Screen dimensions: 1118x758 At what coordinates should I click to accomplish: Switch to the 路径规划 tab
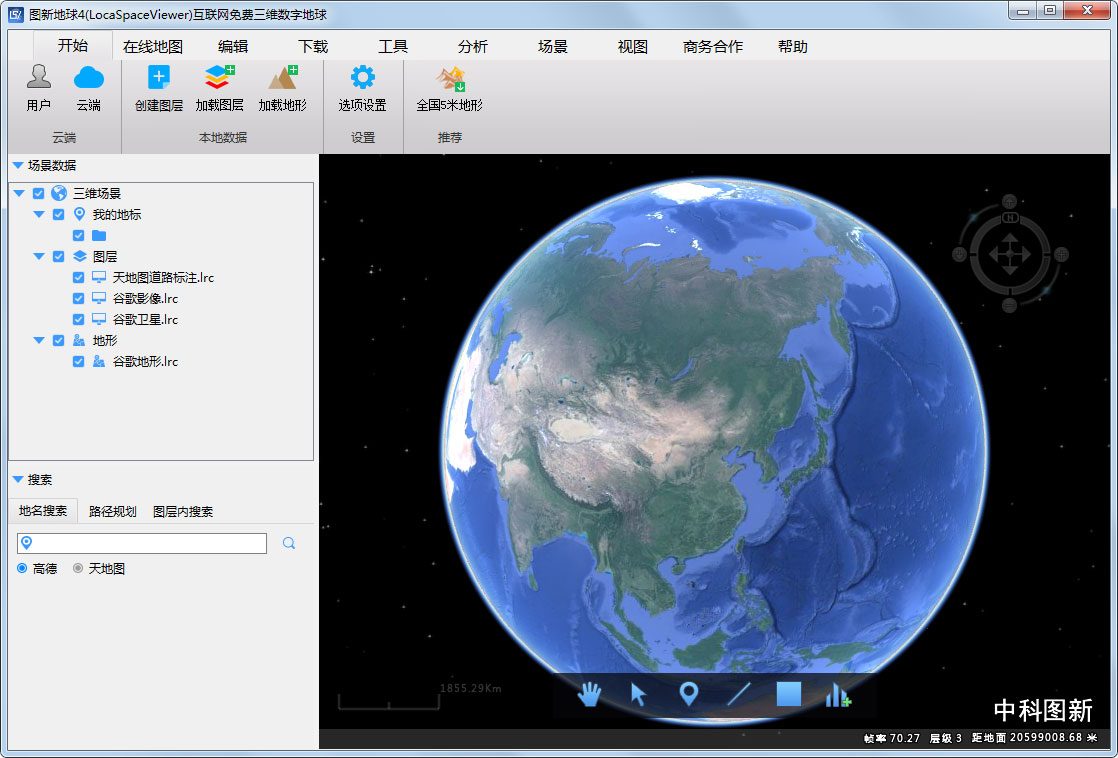click(112, 511)
